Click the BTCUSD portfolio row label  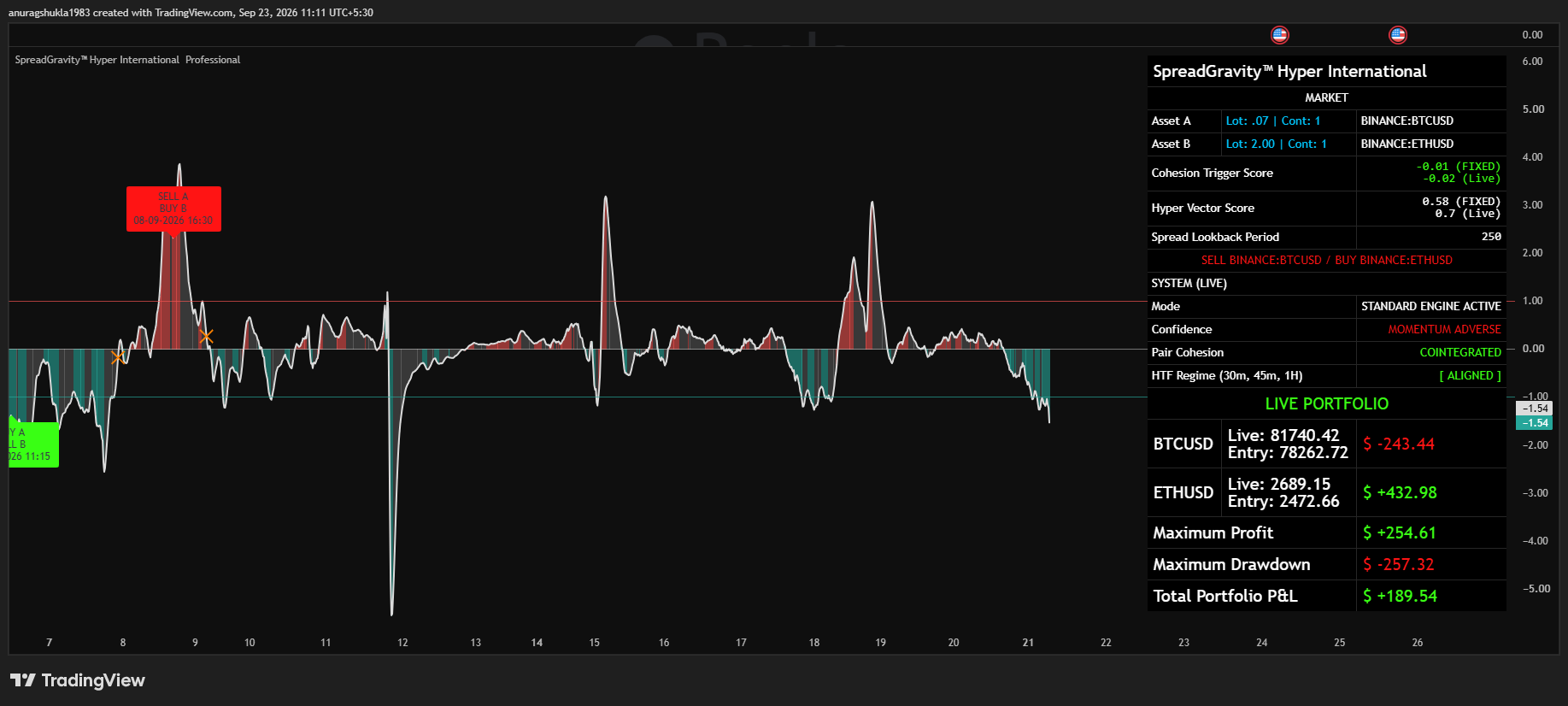(1183, 444)
